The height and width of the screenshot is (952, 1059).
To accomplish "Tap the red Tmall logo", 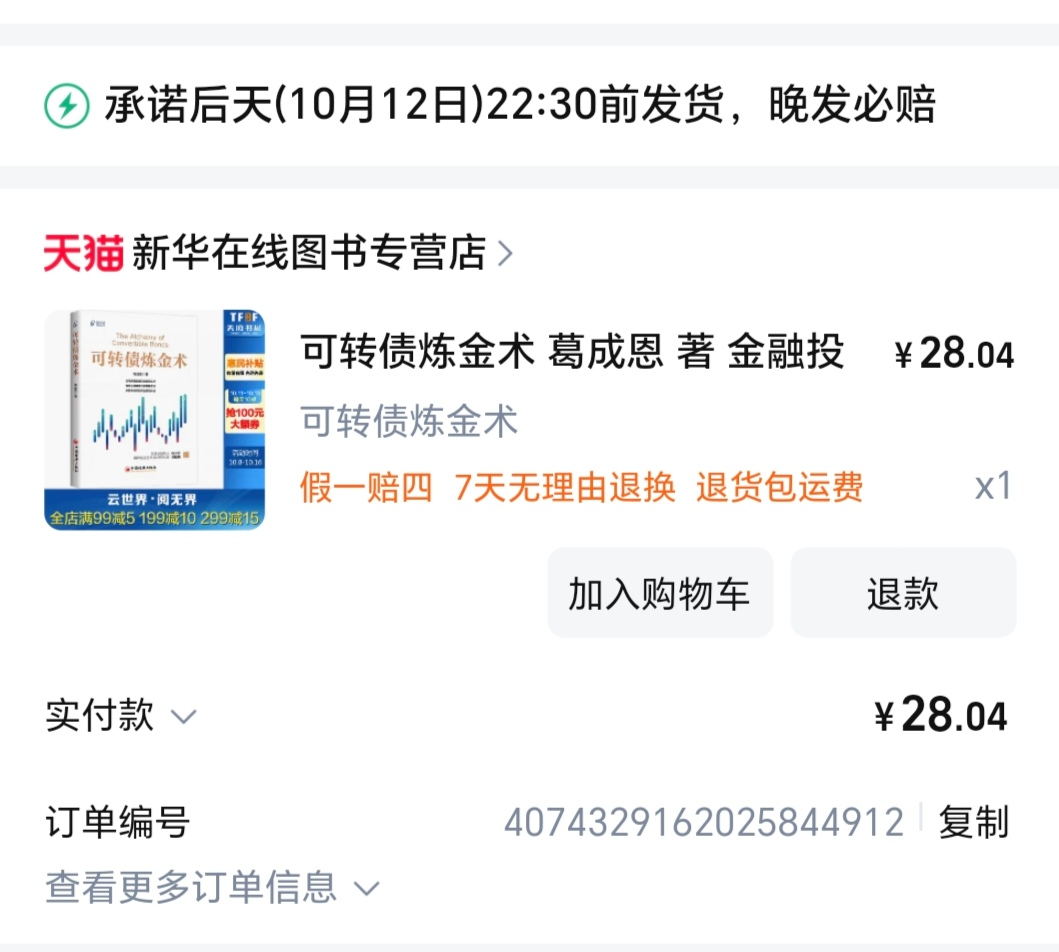I will click(x=84, y=253).
